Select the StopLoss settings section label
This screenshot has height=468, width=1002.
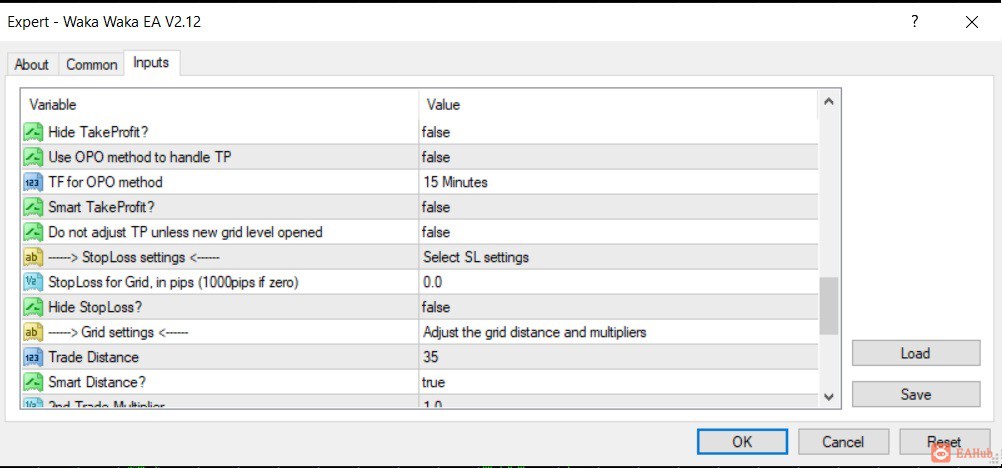click(134, 257)
